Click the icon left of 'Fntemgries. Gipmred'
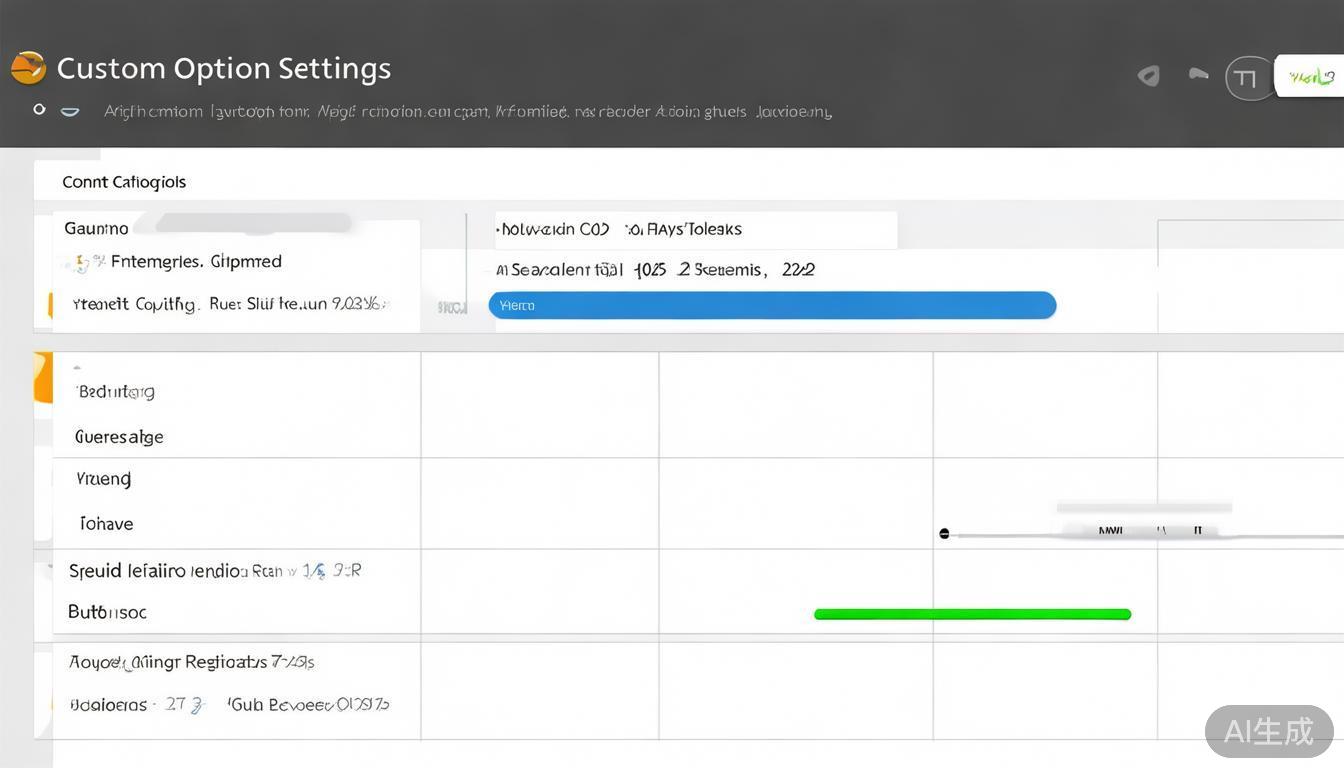 coord(79,263)
